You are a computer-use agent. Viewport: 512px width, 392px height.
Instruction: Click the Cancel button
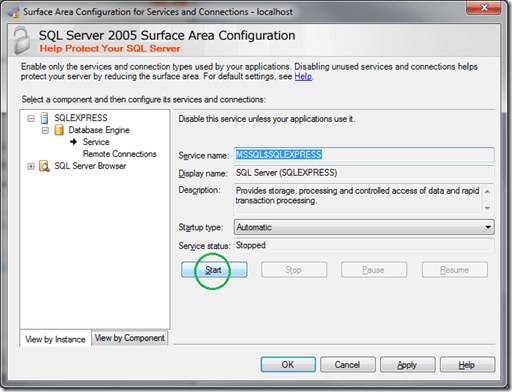348,365
